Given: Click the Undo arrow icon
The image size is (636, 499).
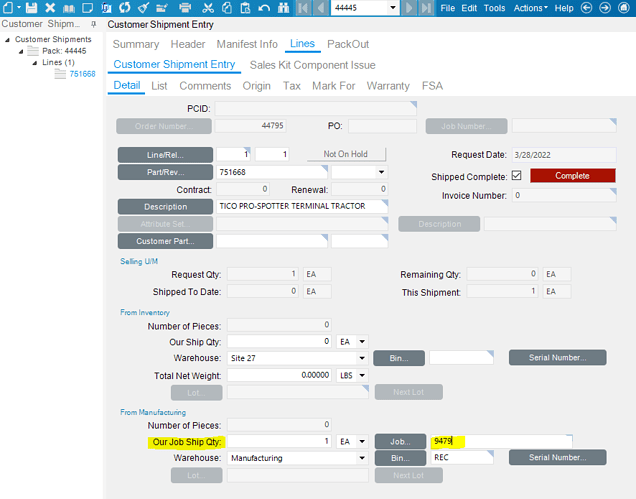Looking at the screenshot, I should [264, 8].
